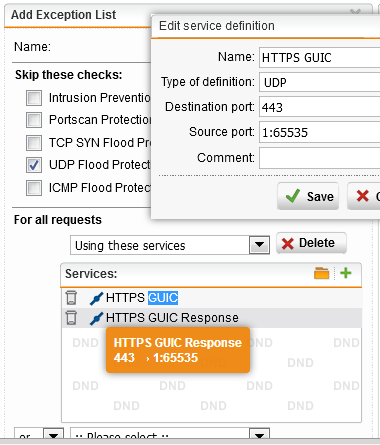Enable TCP SYN Flood Protection checkbox

pyautogui.click(x=34, y=143)
